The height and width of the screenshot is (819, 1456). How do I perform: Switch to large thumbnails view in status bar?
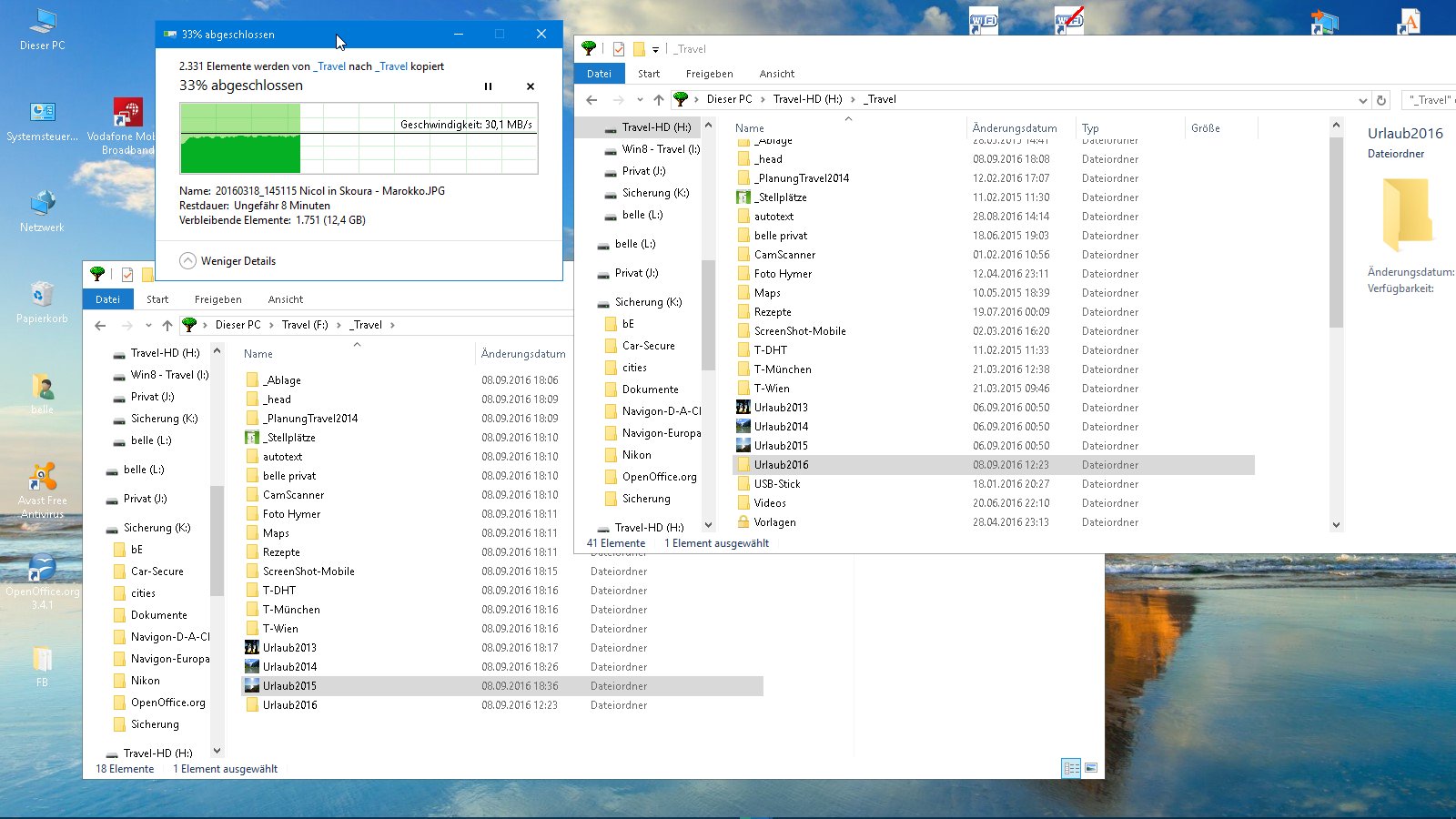1091,768
